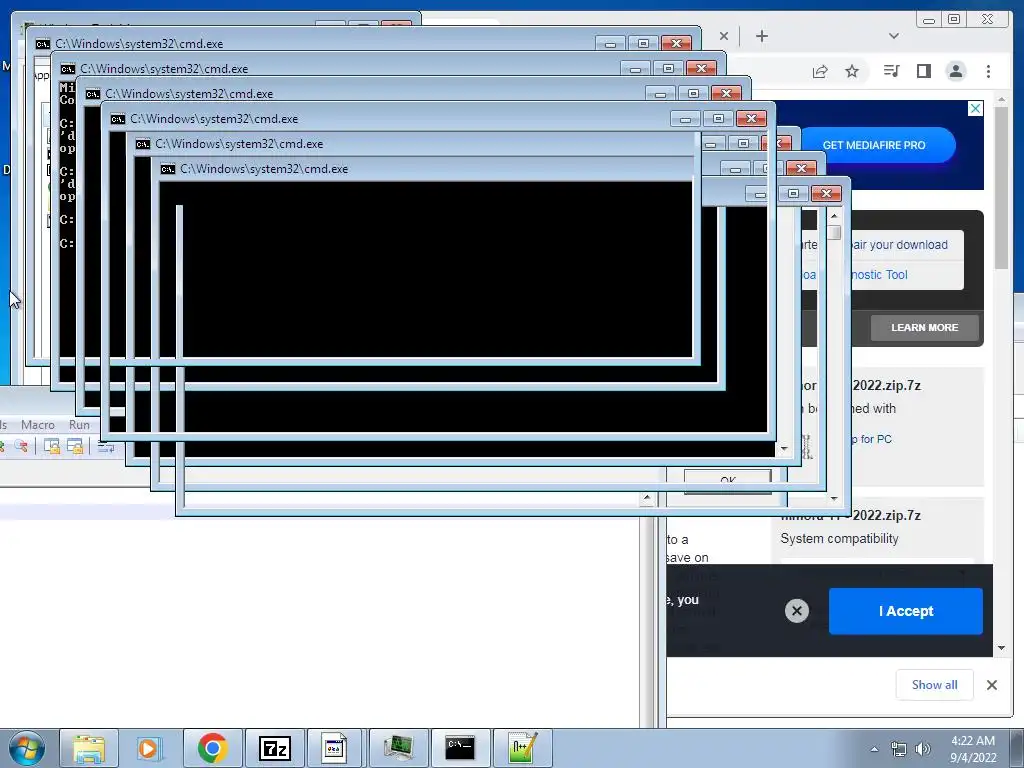Switch to Chrome via taskbar icon
Image resolution: width=1024 pixels, height=768 pixels.
(212, 748)
